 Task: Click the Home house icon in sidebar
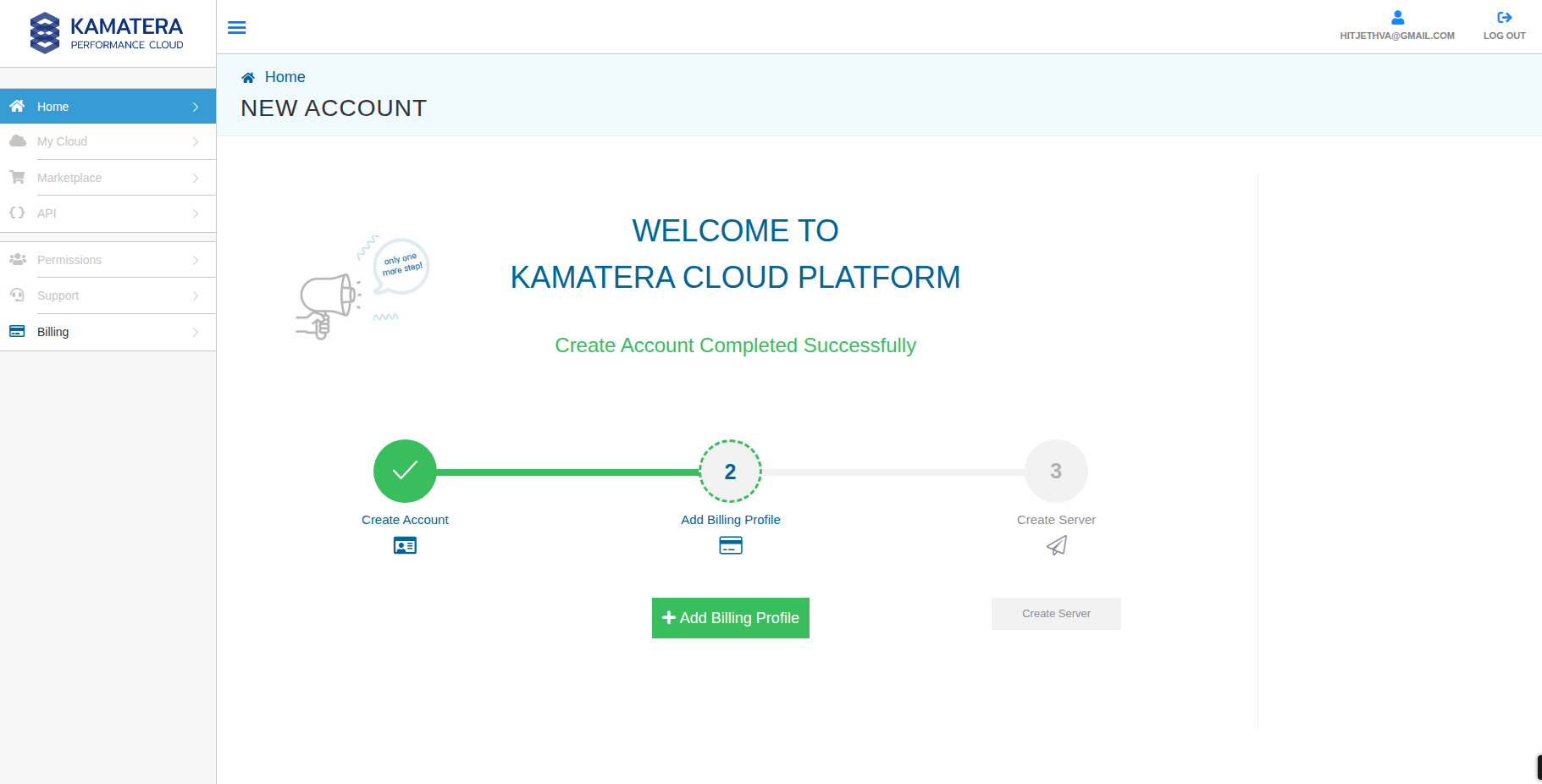pyautogui.click(x=17, y=106)
